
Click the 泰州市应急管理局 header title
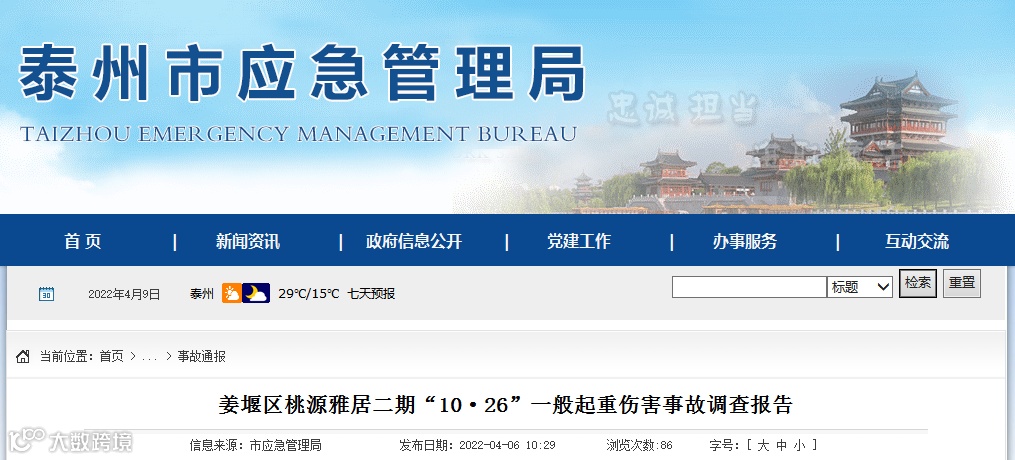tap(302, 74)
